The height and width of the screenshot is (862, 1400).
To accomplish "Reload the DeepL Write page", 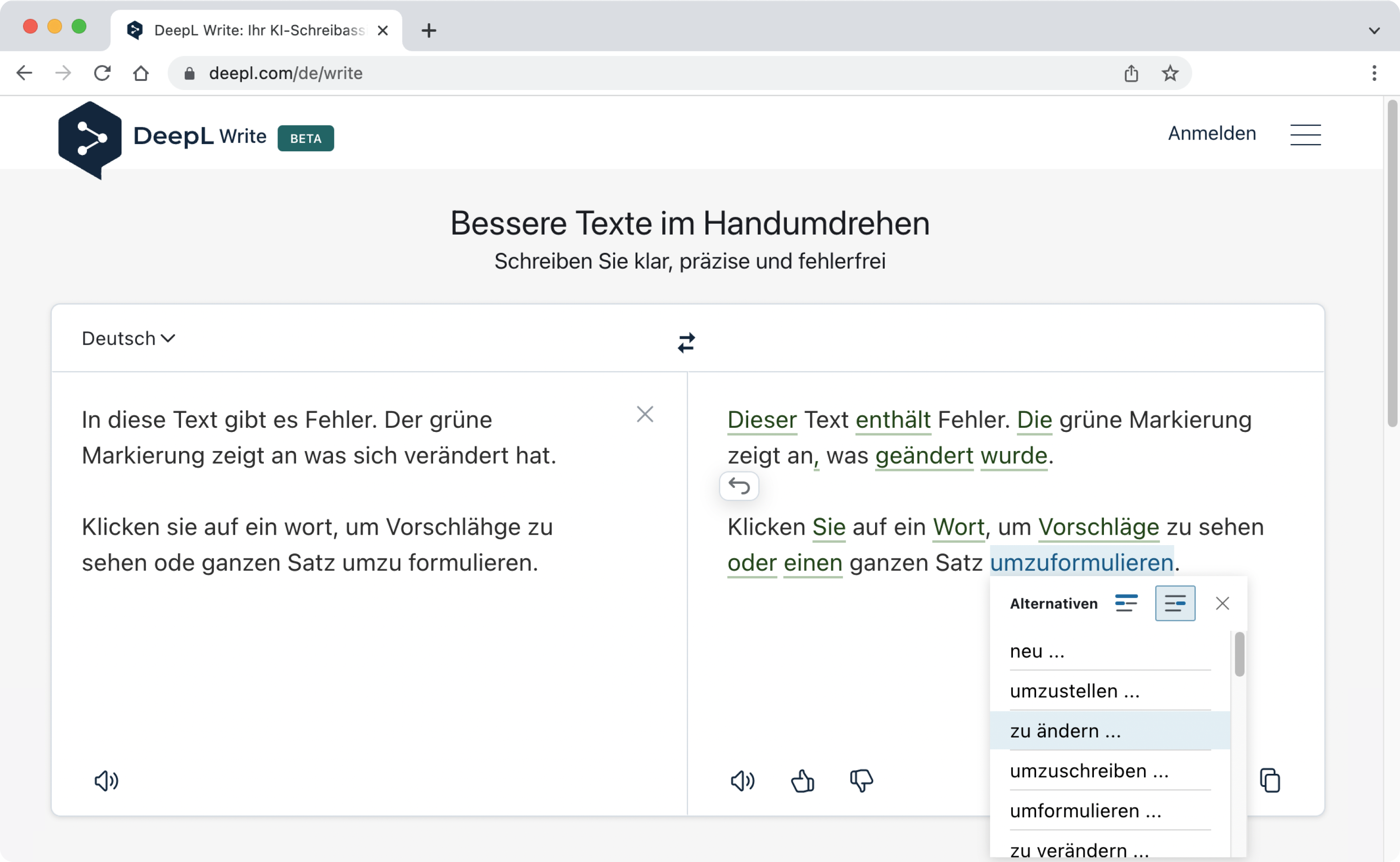I will [x=102, y=73].
